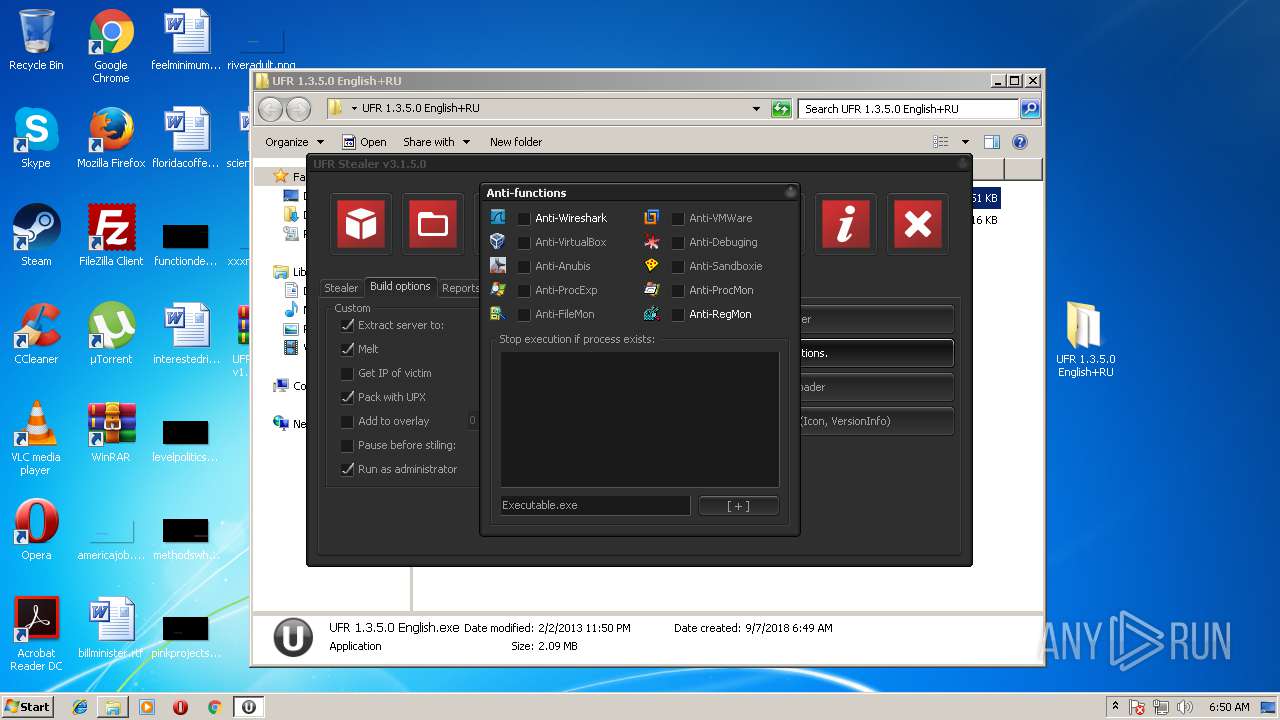Tick the Anti-Anubis checkbox
This screenshot has width=1280, height=720.
(524, 266)
